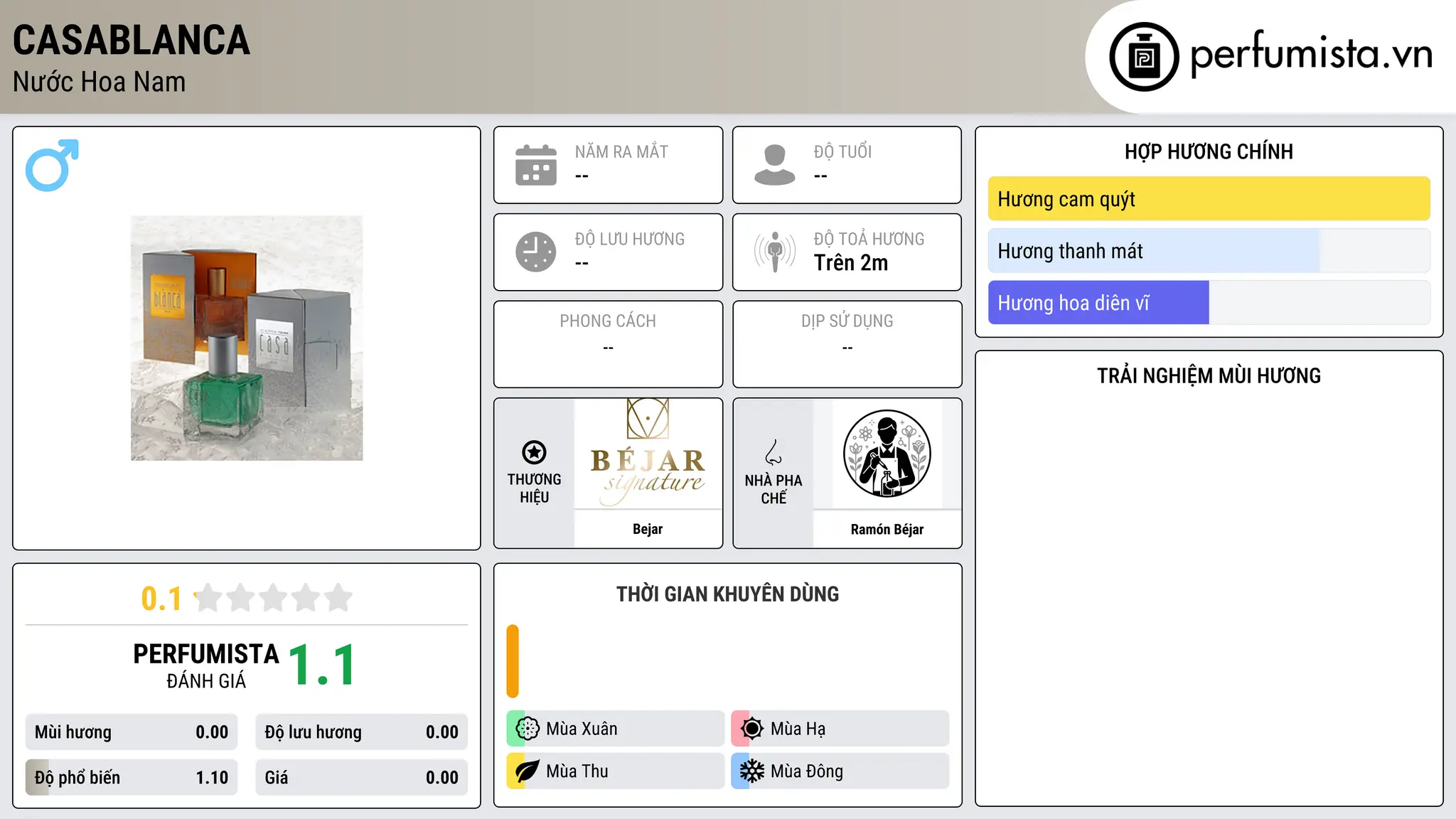The height and width of the screenshot is (819, 1456).
Task: Click the DỊP SỬ DỤNG card
Action: click(847, 344)
